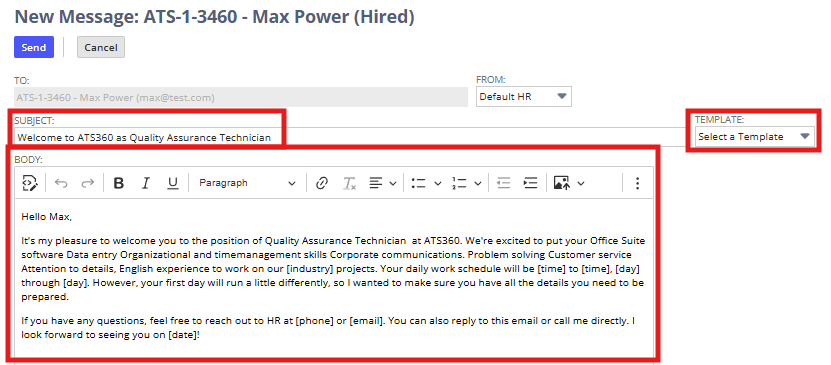The height and width of the screenshot is (365, 831).
Task: Insert a link with the link icon
Action: coord(321,183)
